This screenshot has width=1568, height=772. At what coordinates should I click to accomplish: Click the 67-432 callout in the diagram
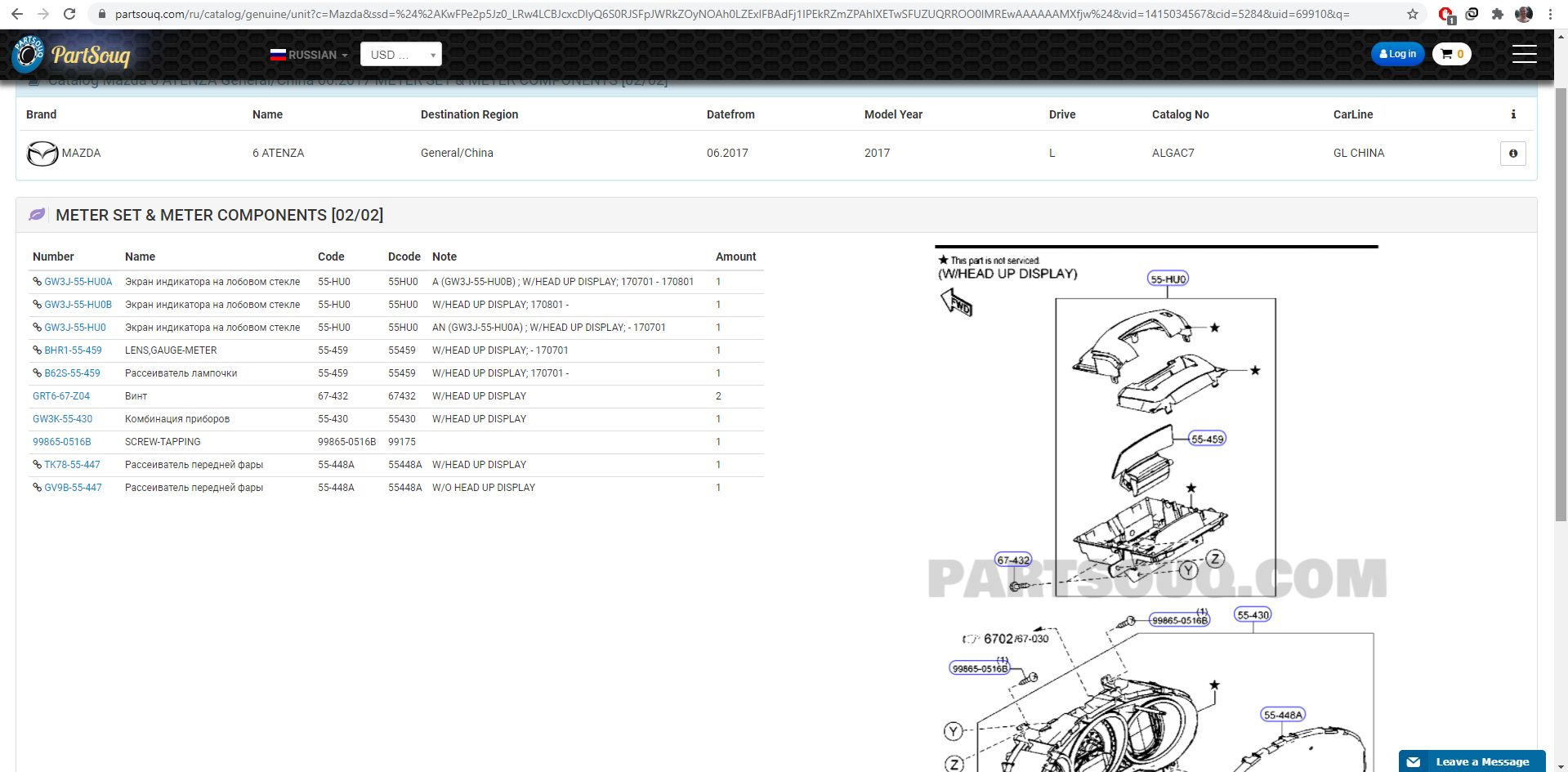click(x=1012, y=560)
